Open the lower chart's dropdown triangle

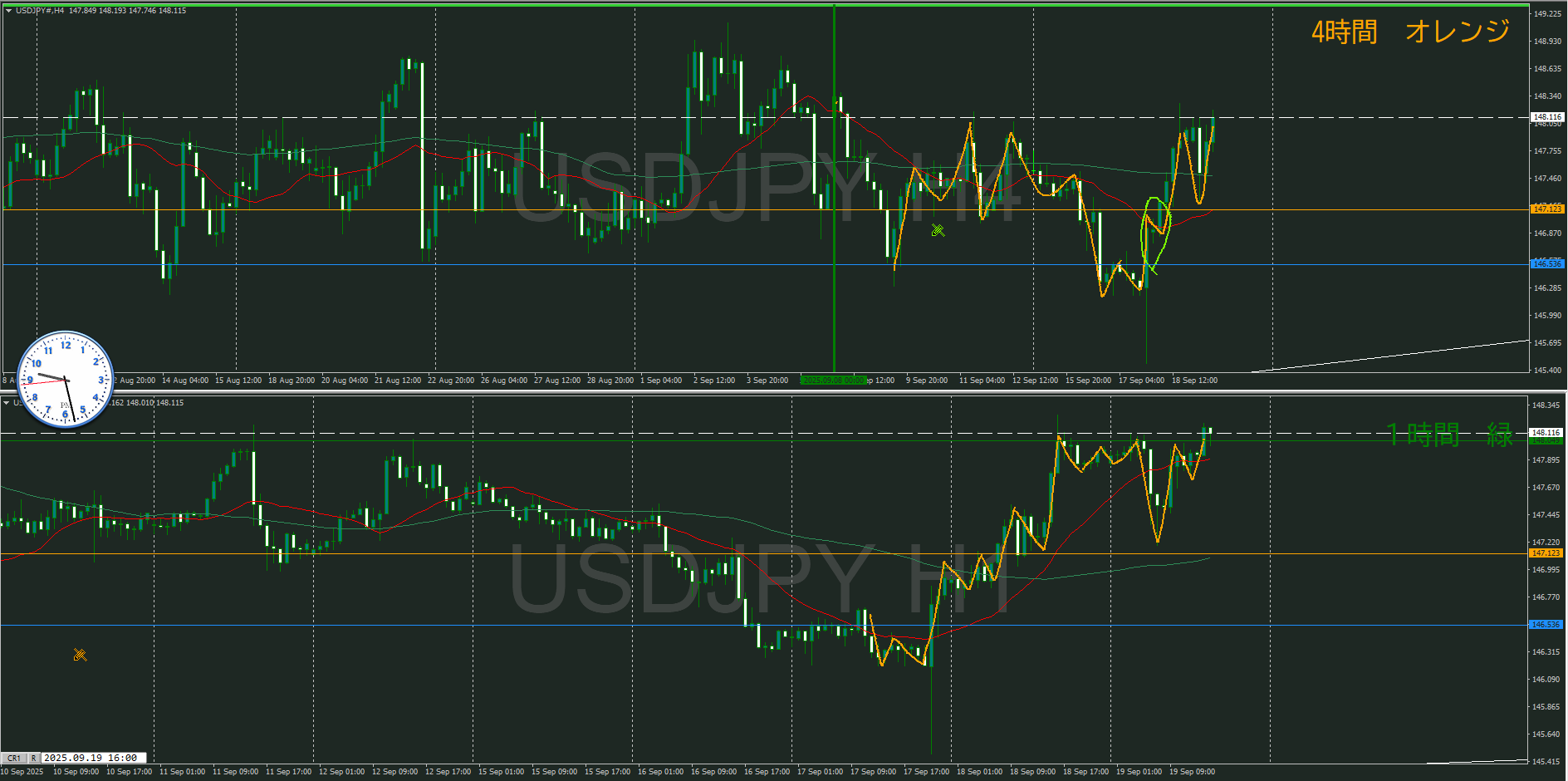(x=7, y=403)
